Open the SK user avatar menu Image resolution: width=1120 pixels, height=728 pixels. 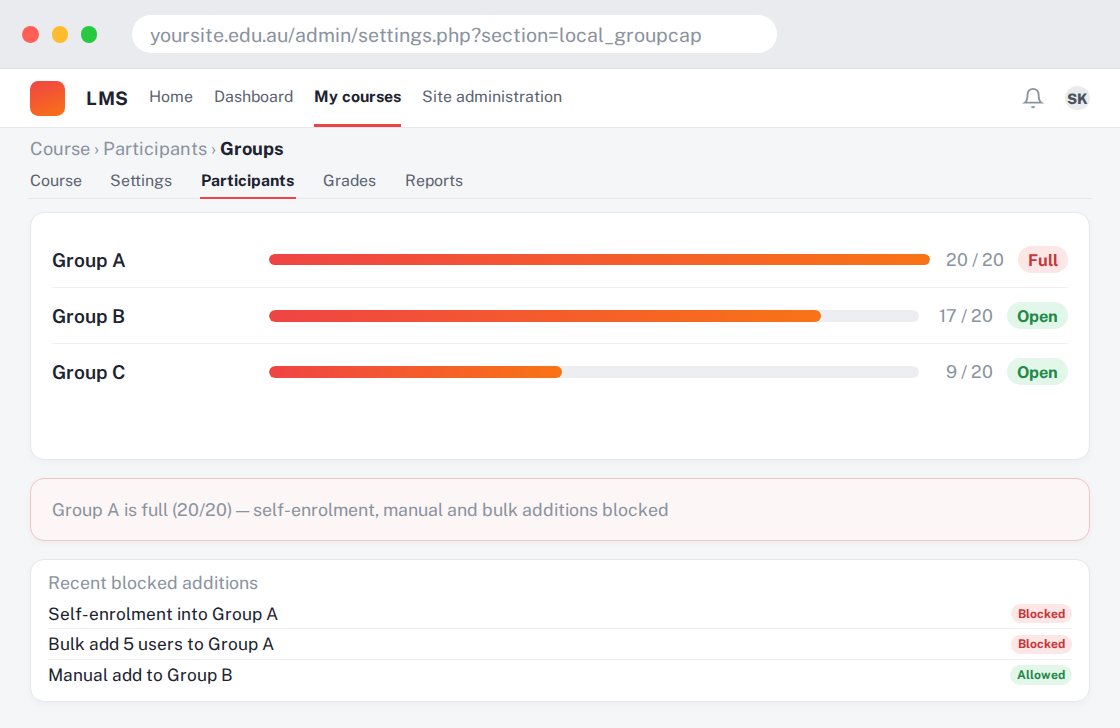(x=1076, y=98)
